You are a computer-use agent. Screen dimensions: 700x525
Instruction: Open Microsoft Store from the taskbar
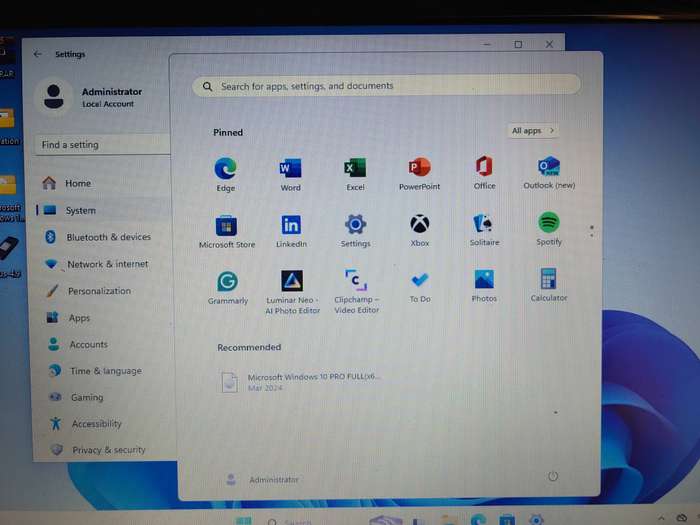[x=507, y=520]
